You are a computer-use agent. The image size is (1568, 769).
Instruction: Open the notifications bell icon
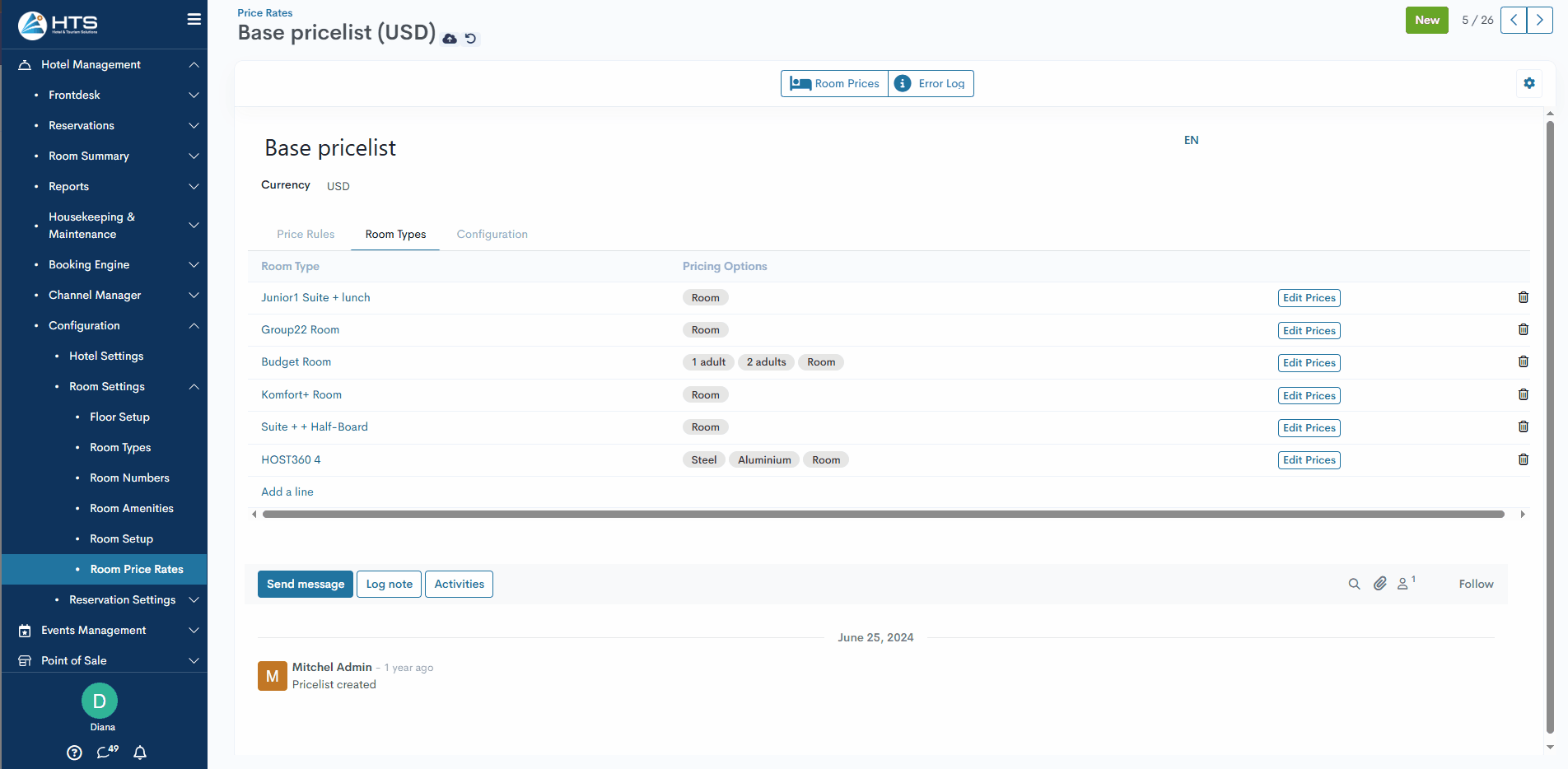point(140,753)
